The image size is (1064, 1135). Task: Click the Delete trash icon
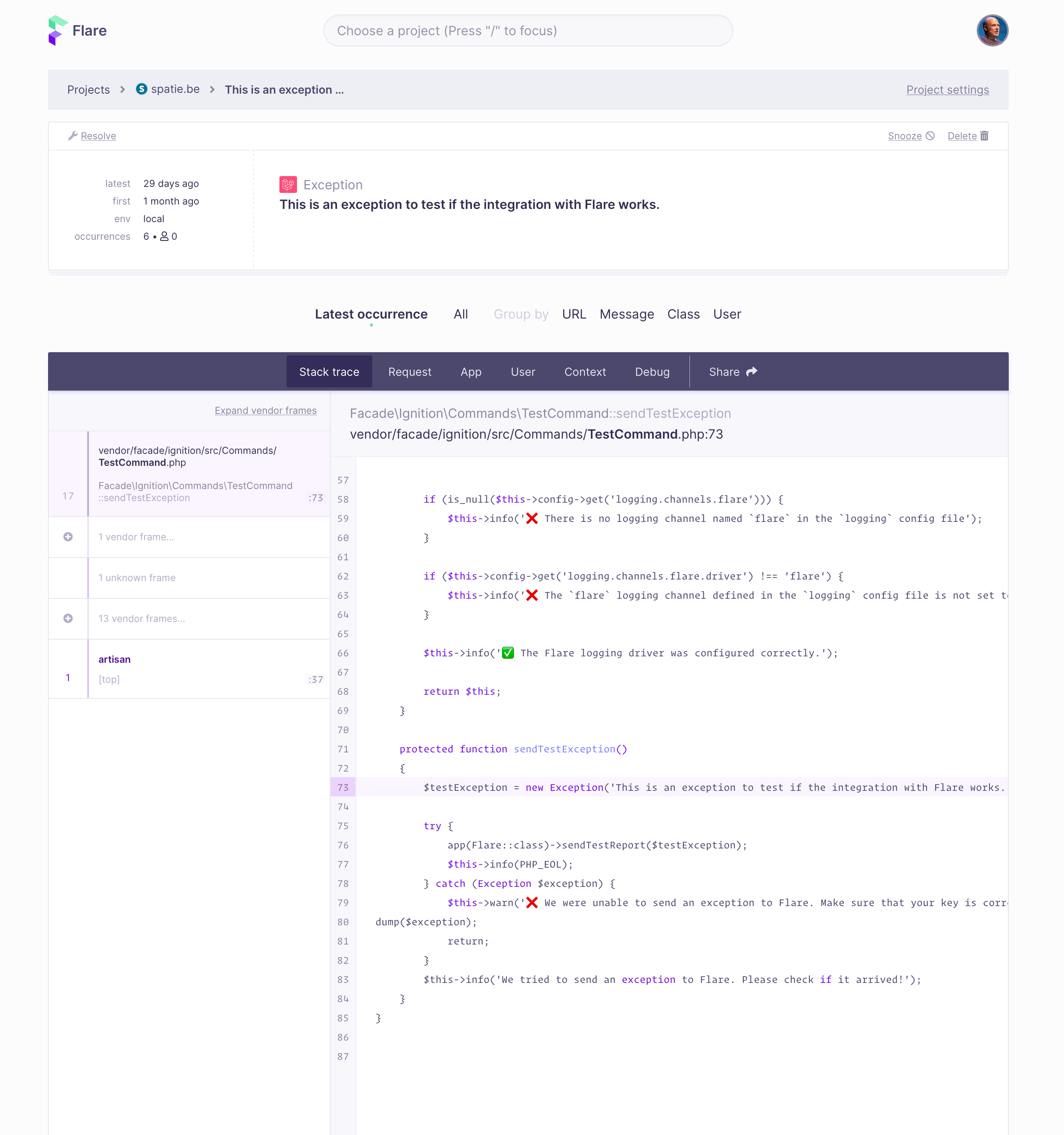984,136
